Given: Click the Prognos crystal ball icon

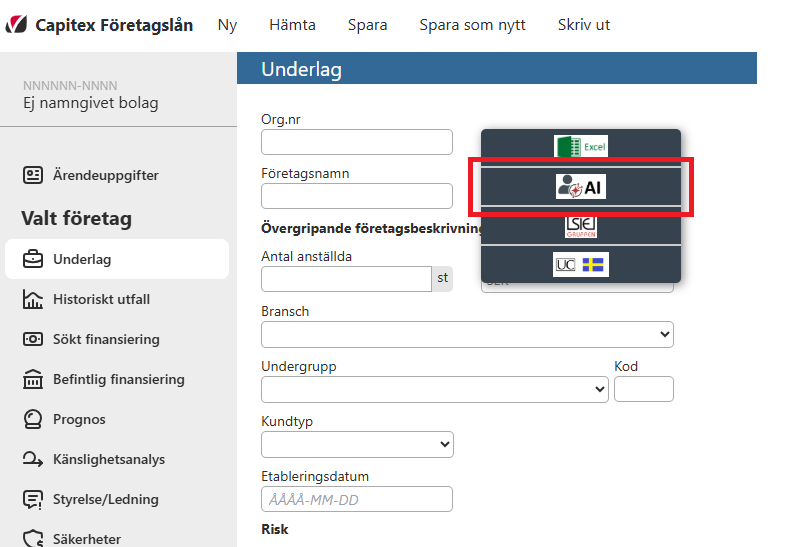Looking at the screenshot, I should [x=33, y=420].
